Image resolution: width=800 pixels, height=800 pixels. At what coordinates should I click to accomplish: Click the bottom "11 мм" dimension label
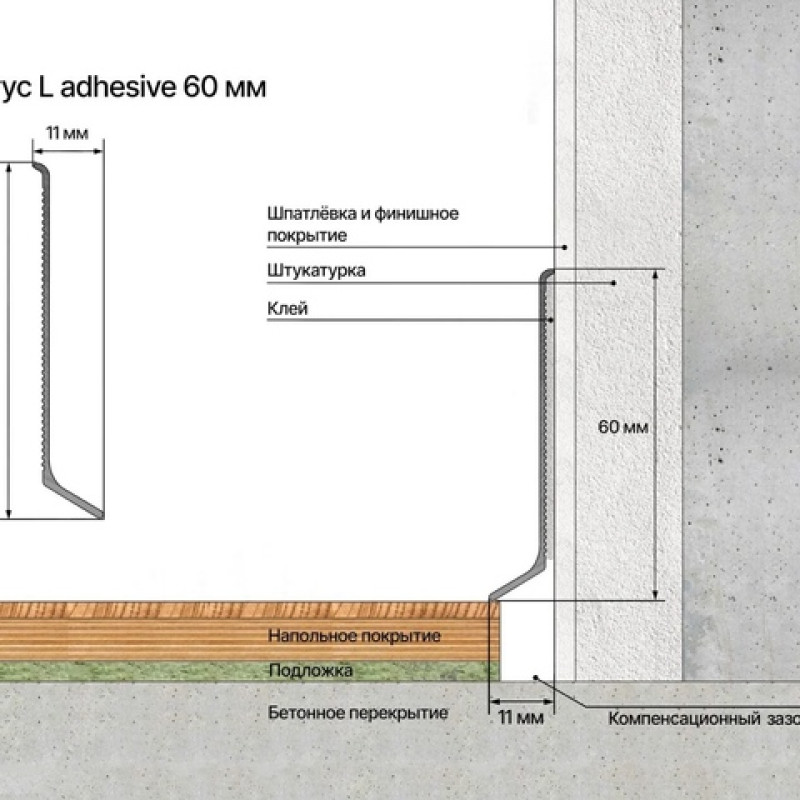[518, 717]
